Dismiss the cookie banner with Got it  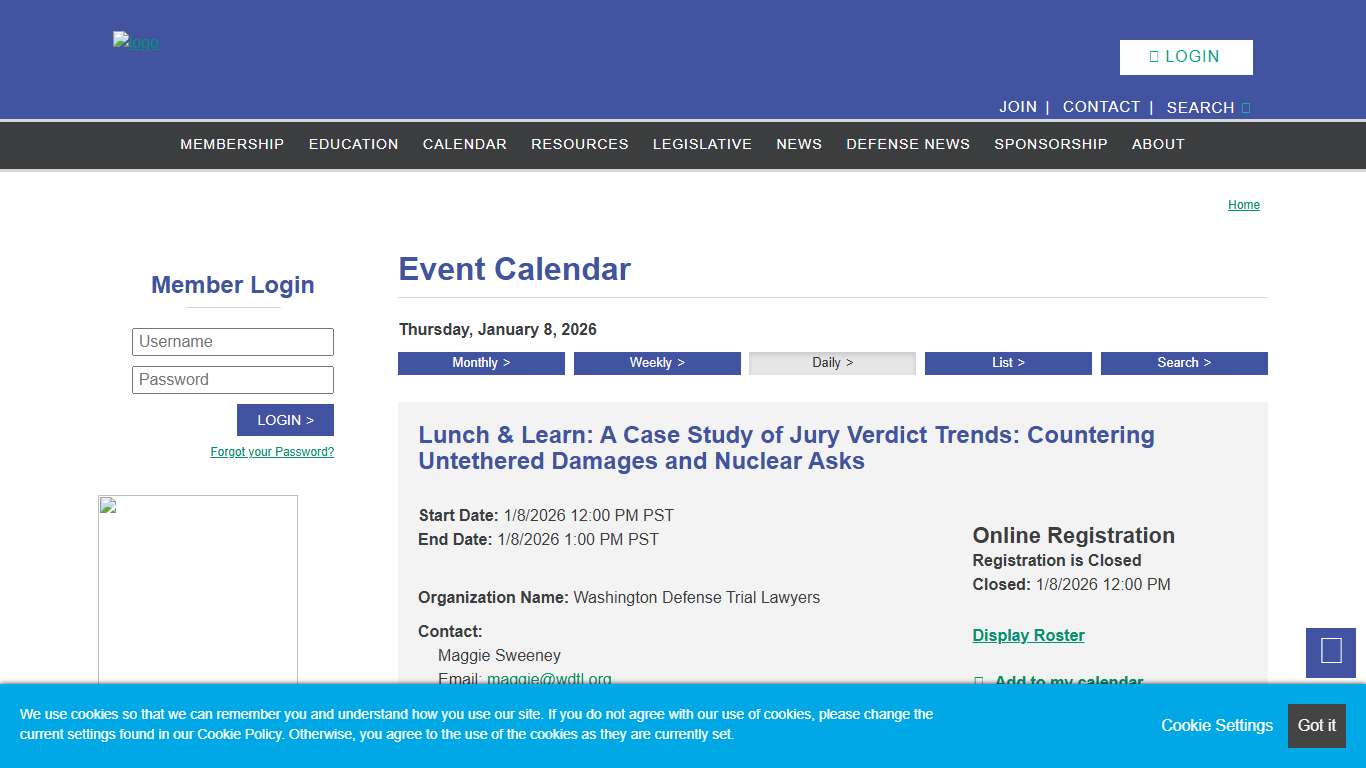[x=1316, y=725]
